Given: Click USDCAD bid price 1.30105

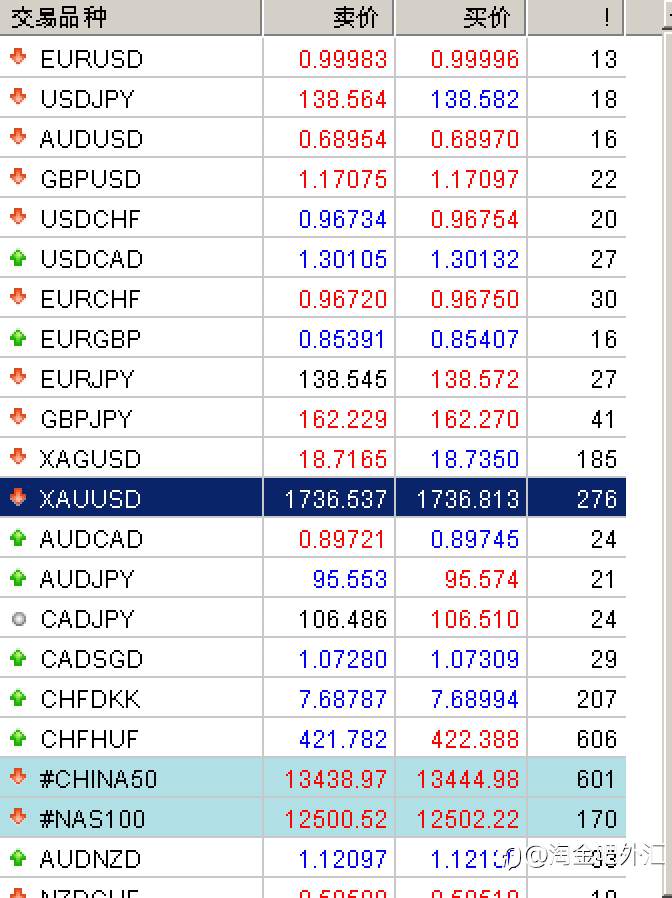Looking at the screenshot, I should (343, 259).
